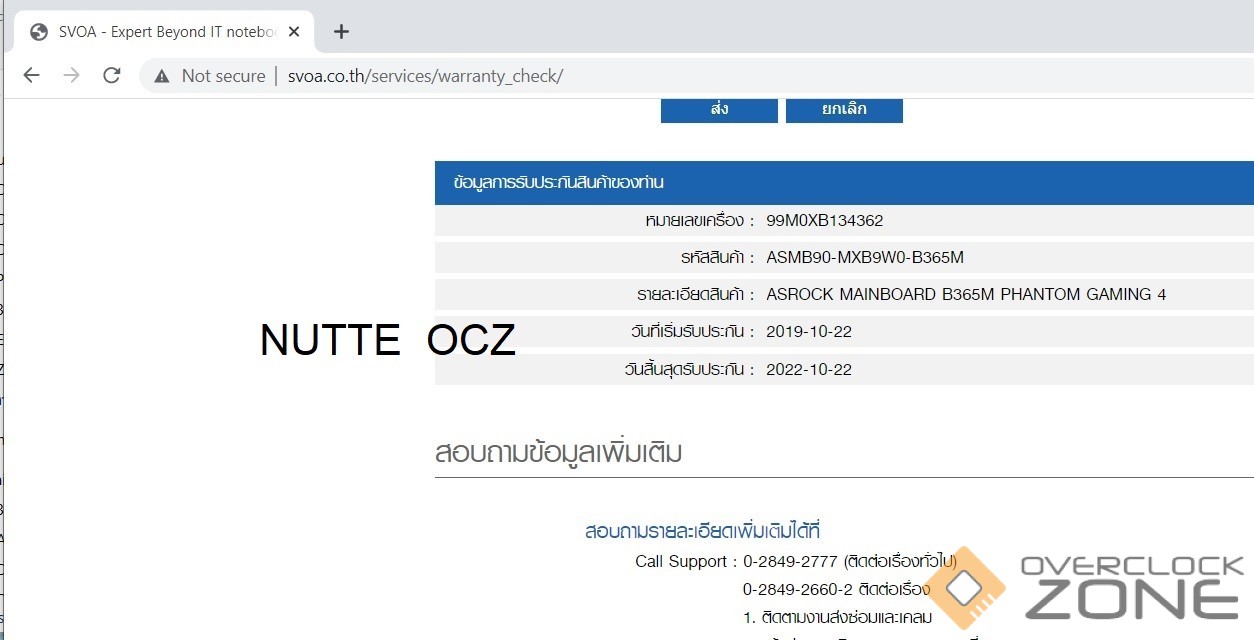
Task: Click the หมายเลขเครื่อง label
Action: (x=700, y=221)
